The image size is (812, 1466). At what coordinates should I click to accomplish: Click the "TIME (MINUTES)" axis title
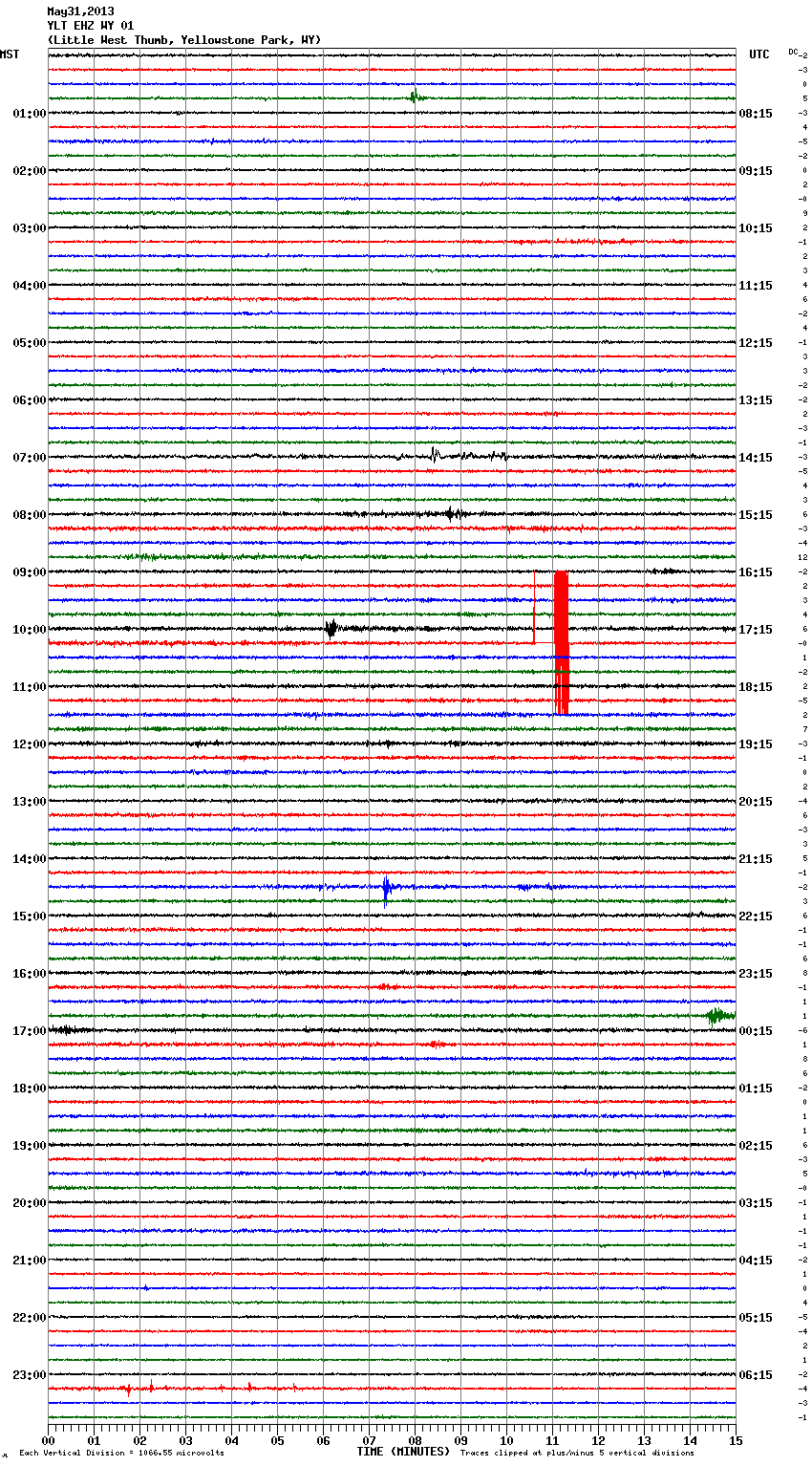click(403, 1452)
